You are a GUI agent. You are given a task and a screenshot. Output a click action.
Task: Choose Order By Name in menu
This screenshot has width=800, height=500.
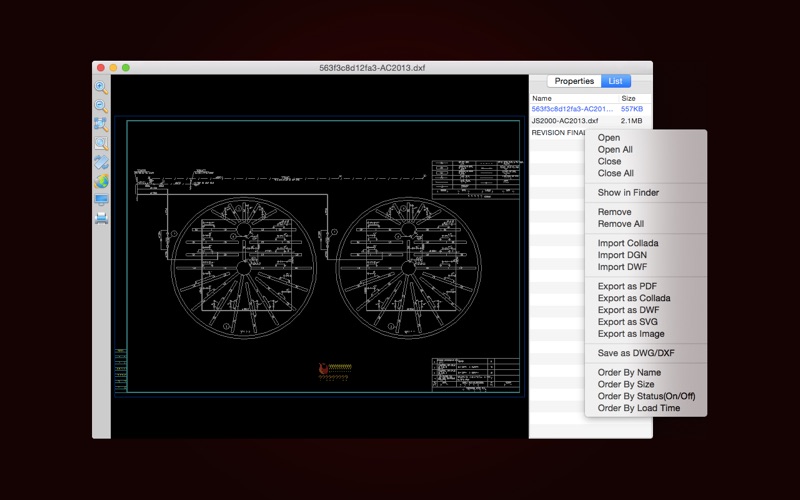tap(629, 372)
